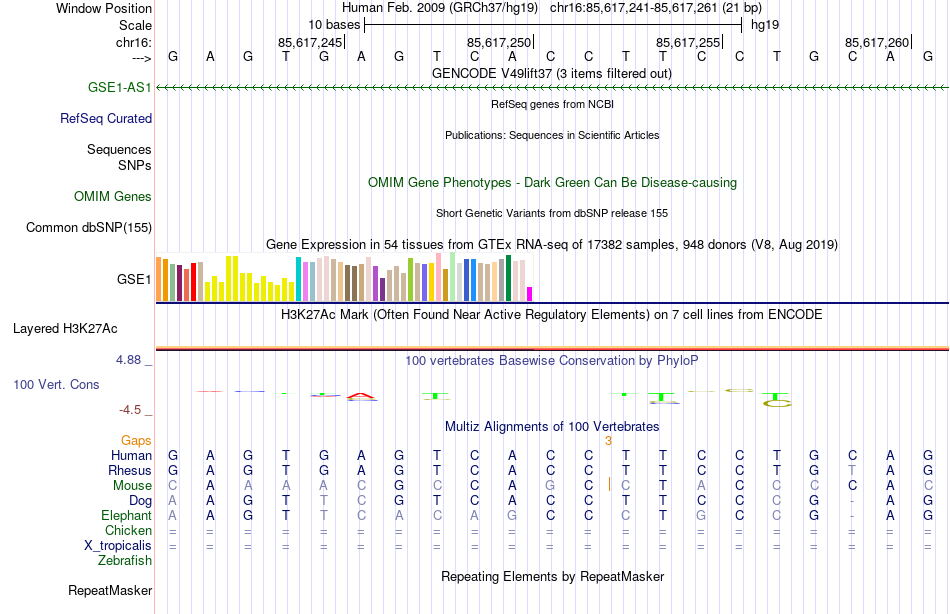Click the Sequences track label
Image resolution: width=950 pixels, height=614 pixels.
119,149
